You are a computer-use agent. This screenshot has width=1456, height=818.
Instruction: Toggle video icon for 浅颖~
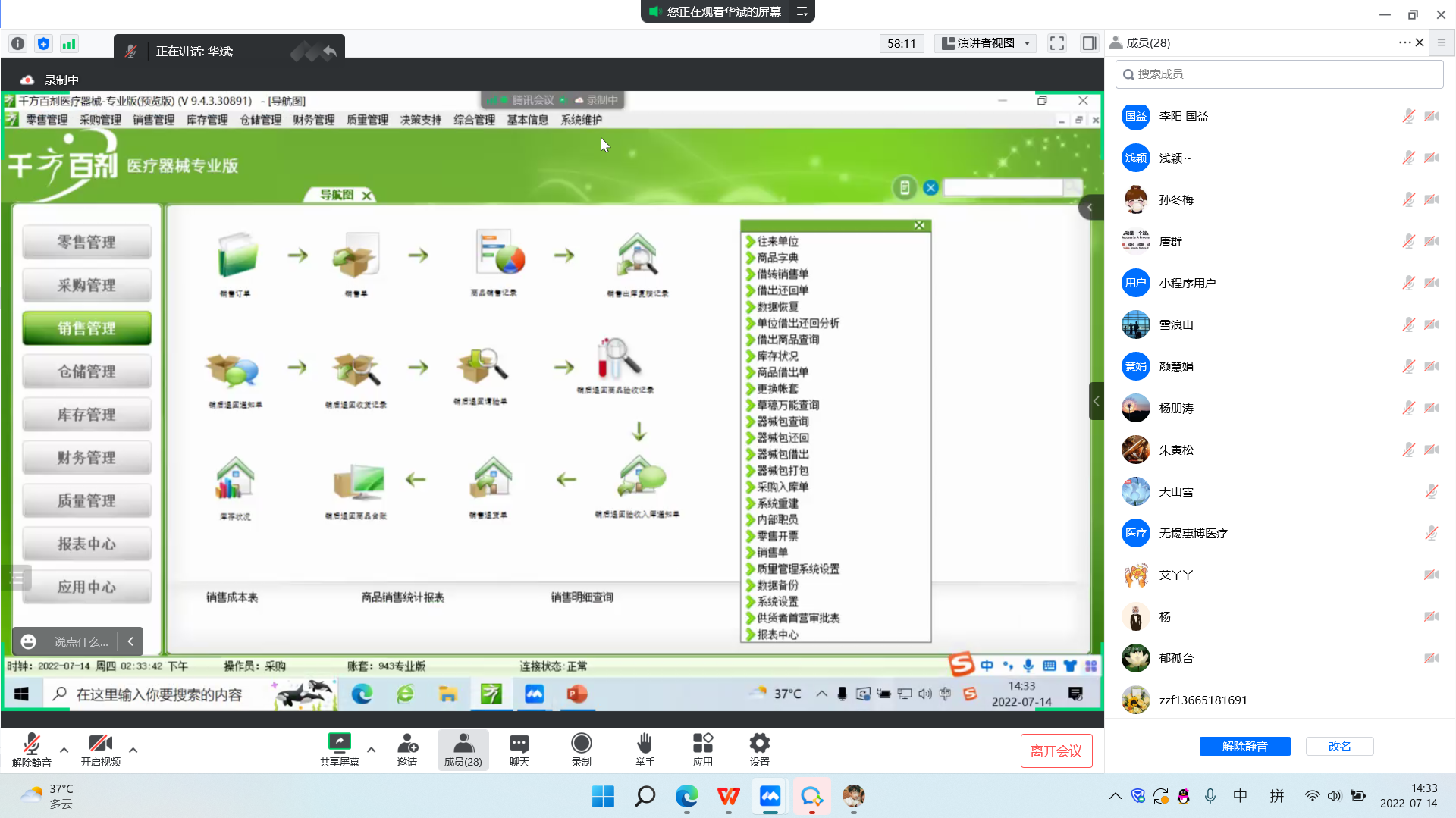(x=1432, y=158)
